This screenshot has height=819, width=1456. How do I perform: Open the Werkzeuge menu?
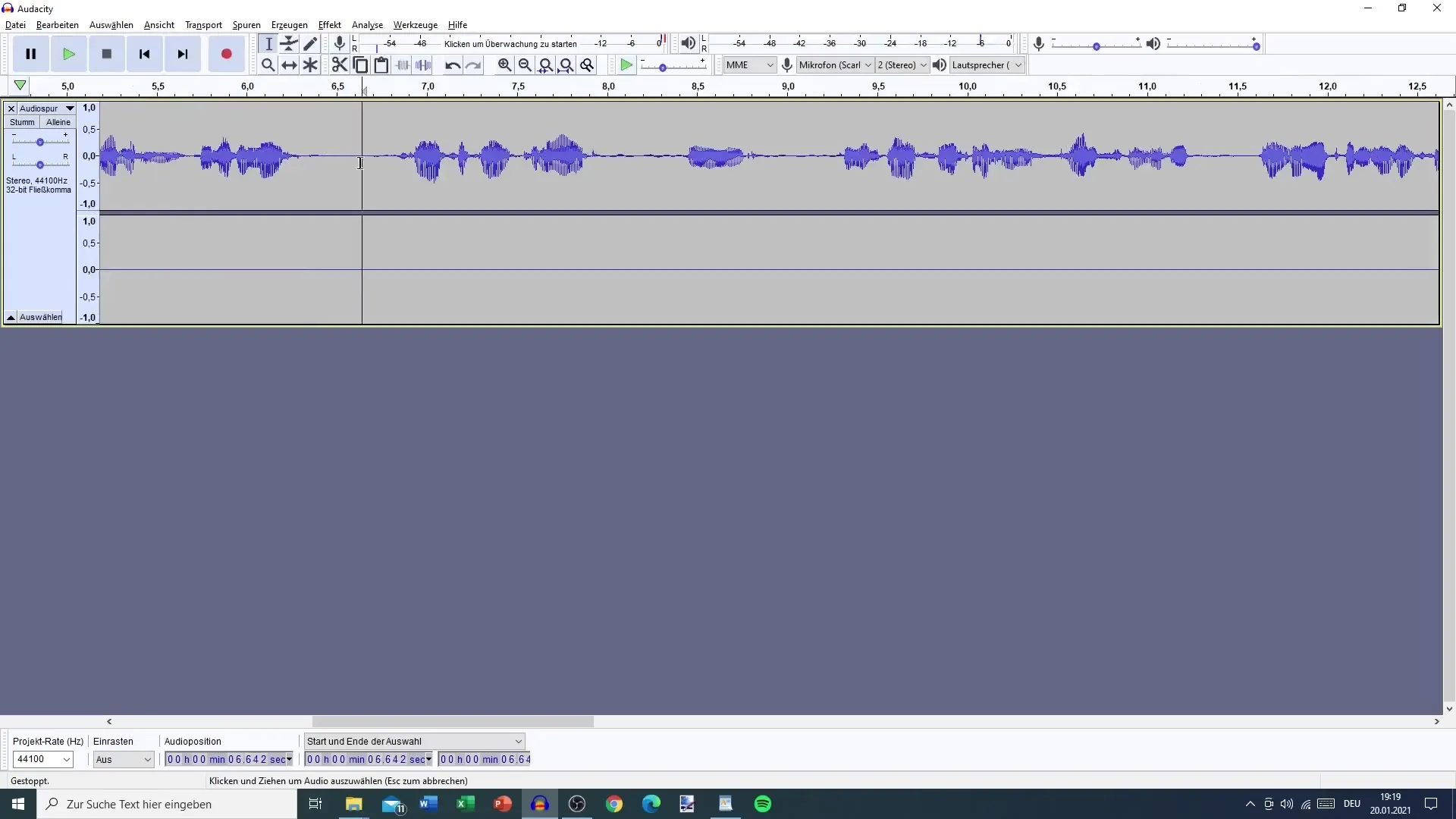[416, 25]
